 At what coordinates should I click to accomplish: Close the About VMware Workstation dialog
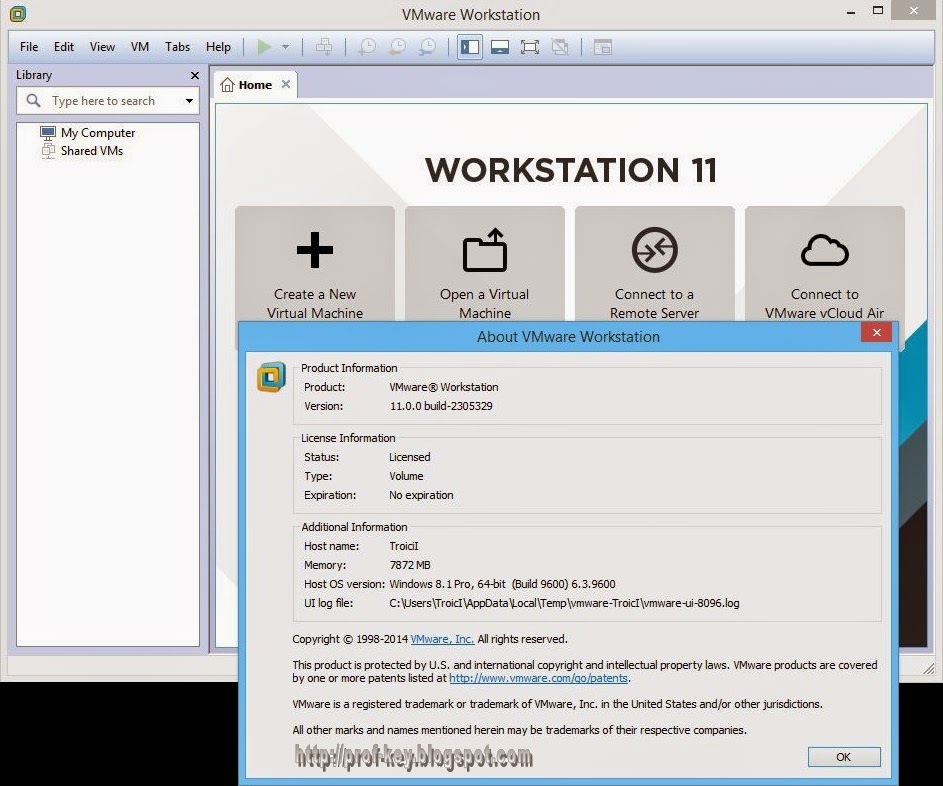click(x=876, y=333)
